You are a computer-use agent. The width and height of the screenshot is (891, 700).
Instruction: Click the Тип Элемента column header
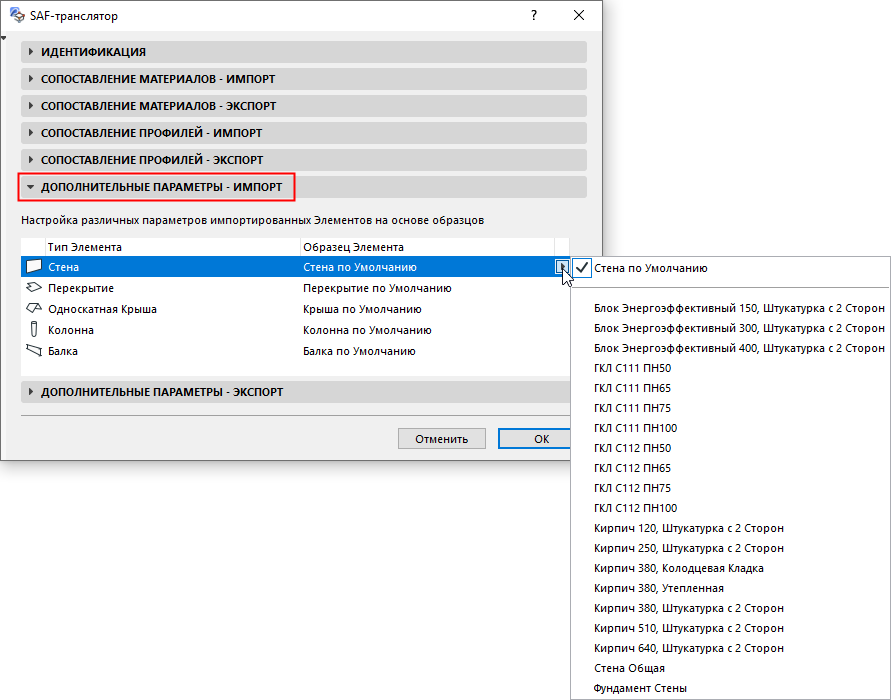(x=172, y=247)
